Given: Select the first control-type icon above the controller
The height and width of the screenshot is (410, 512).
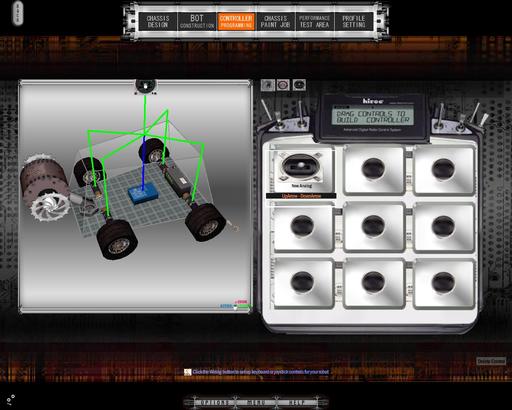Looking at the screenshot, I should (x=268, y=85).
